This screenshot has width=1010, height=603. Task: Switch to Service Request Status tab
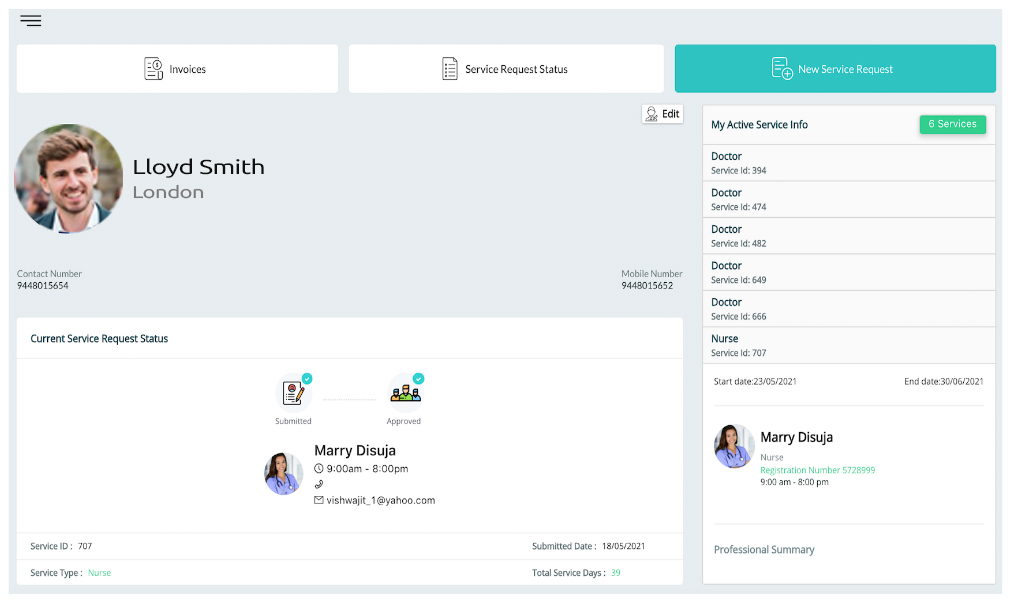506,69
